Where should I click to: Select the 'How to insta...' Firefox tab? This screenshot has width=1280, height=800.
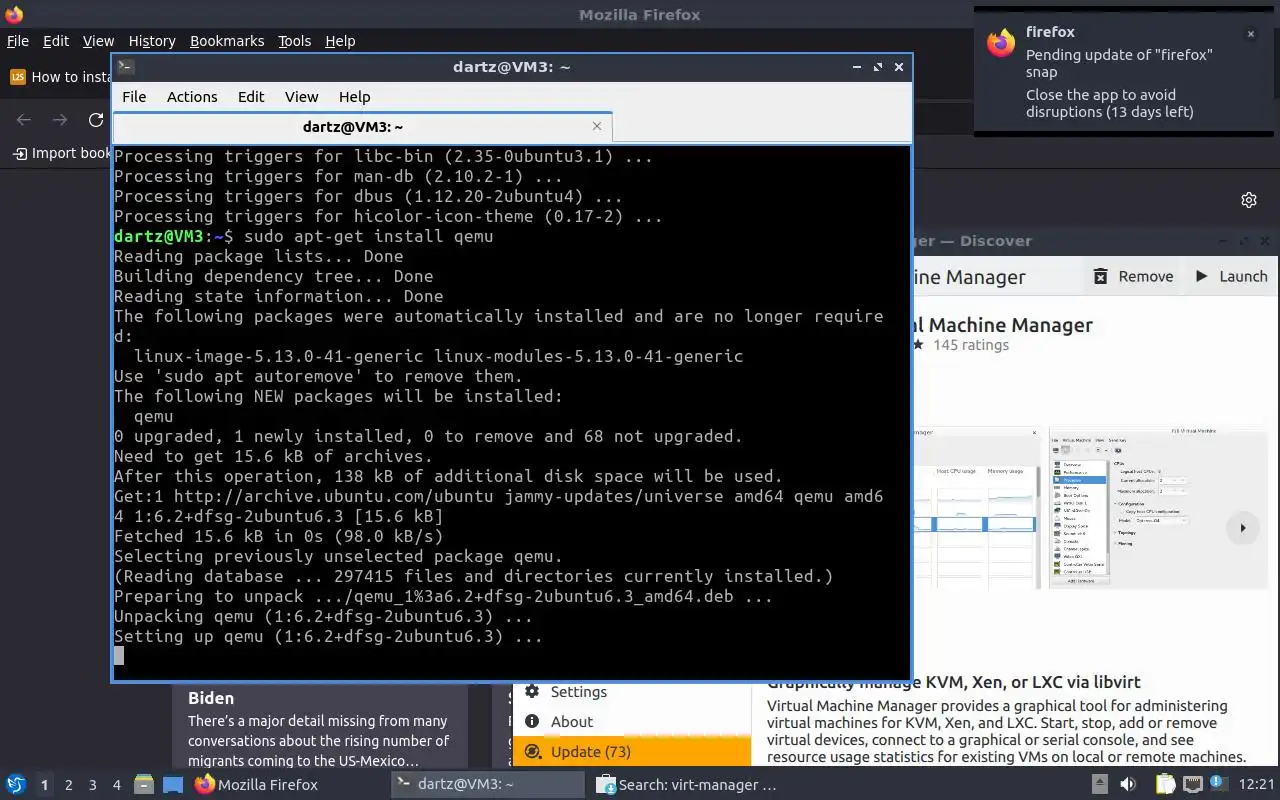[x=58, y=77]
